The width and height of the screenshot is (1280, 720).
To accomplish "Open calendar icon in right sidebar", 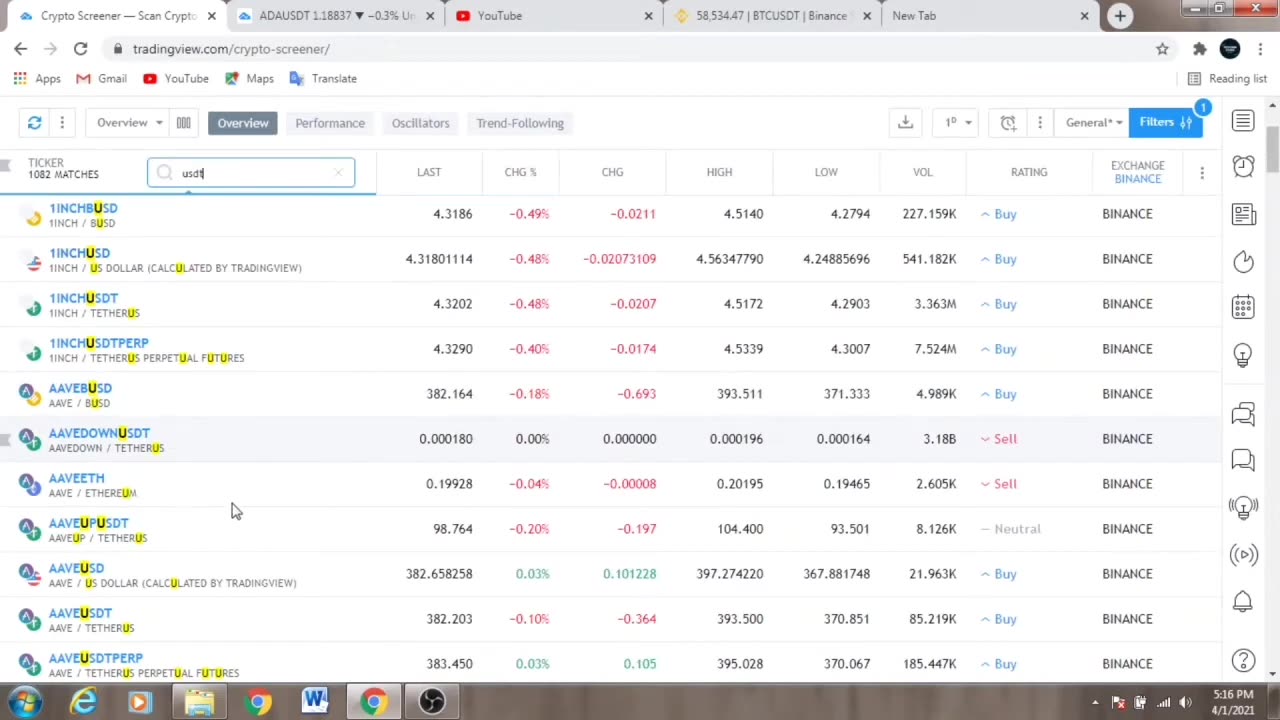I will (x=1243, y=307).
